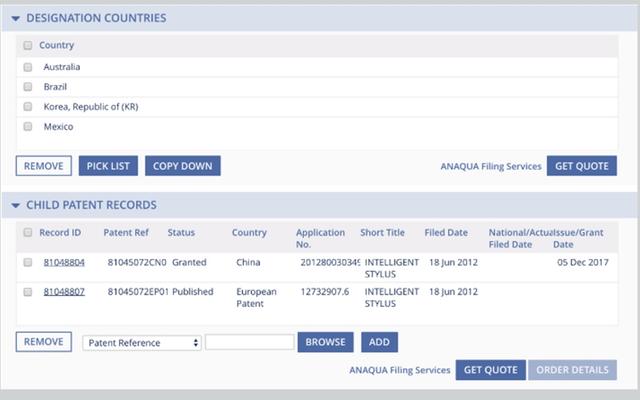Check the Brazil checkbox
Image resolution: width=640 pixels, height=400 pixels.
[x=28, y=87]
